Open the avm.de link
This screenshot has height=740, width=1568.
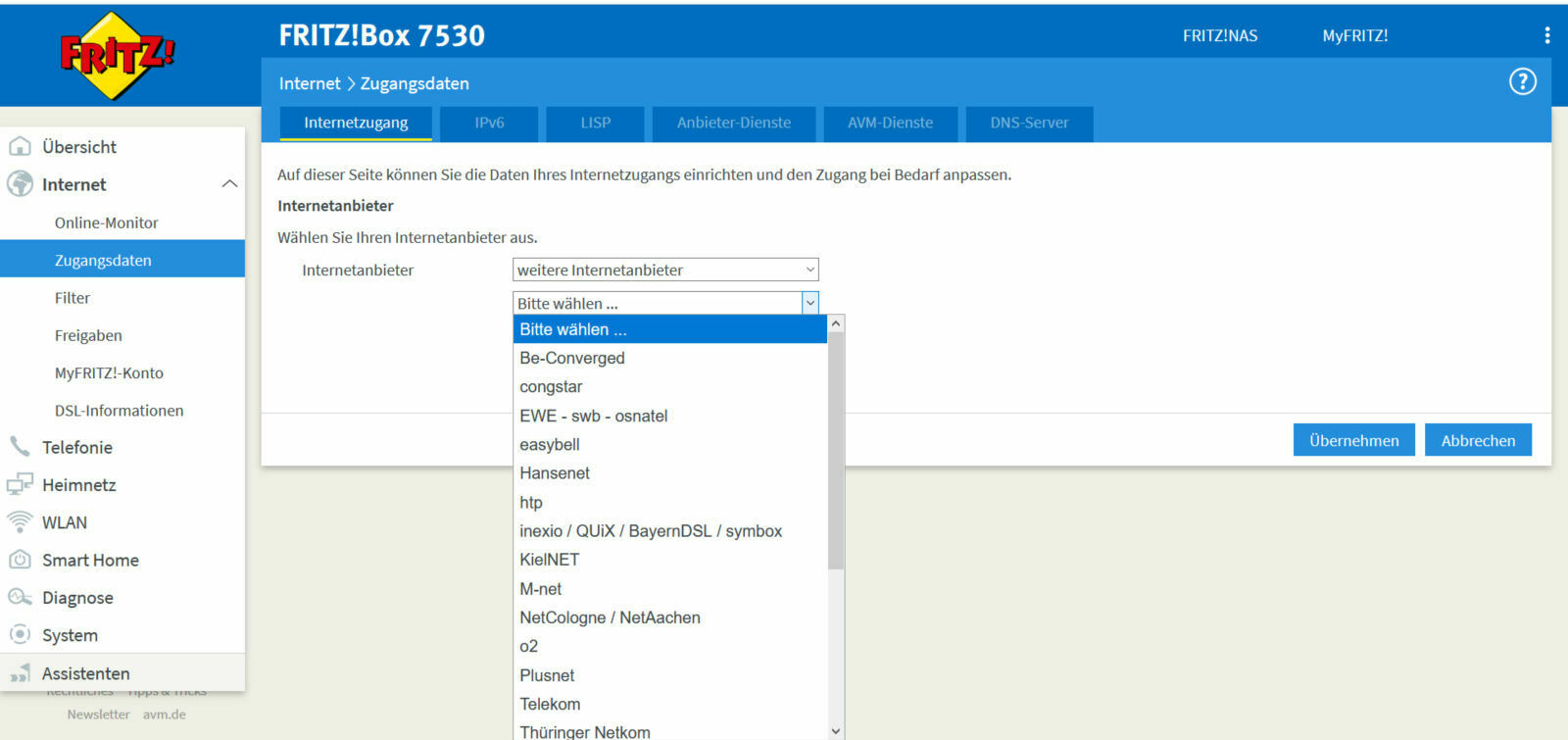[165, 715]
